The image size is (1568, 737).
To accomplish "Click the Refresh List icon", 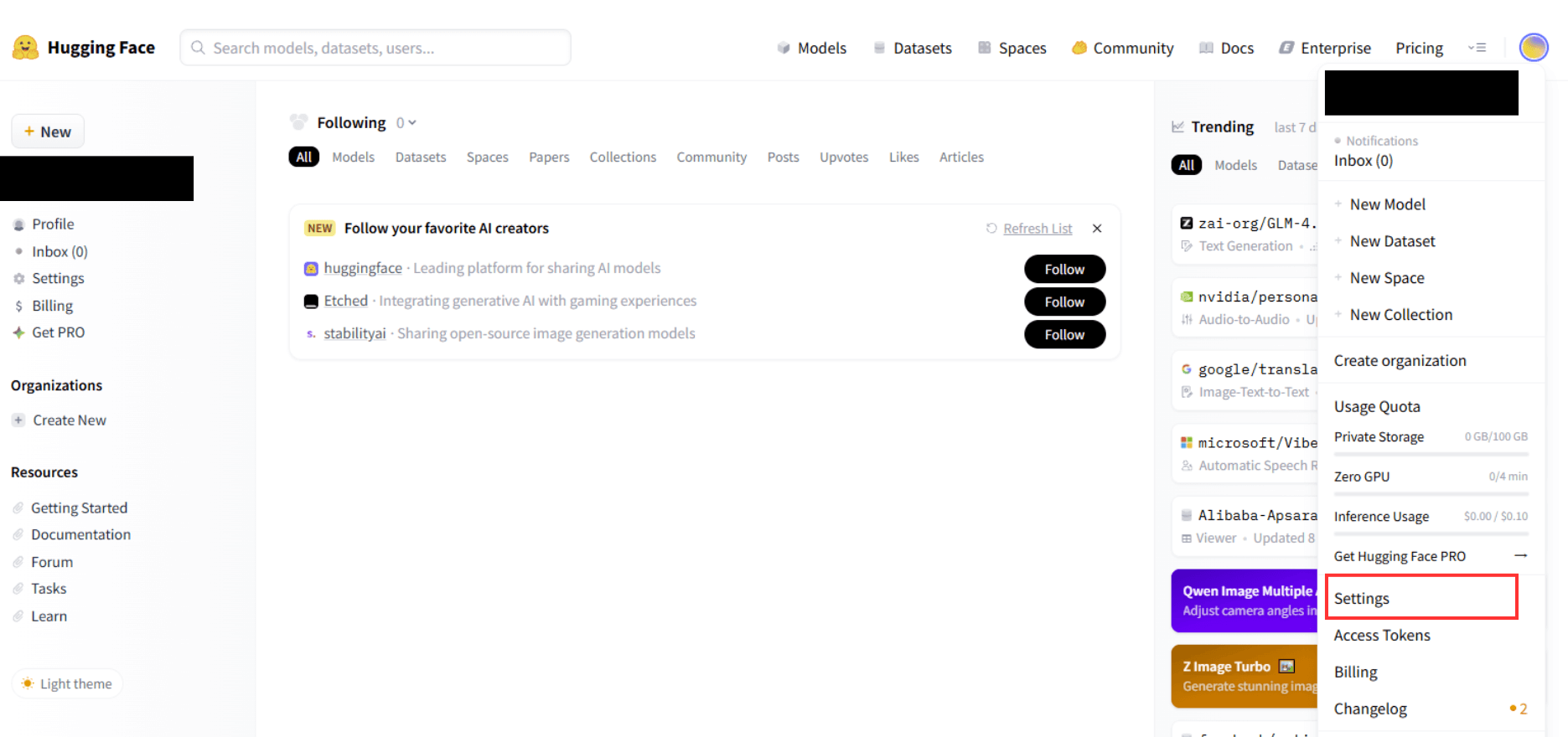I will pyautogui.click(x=991, y=229).
